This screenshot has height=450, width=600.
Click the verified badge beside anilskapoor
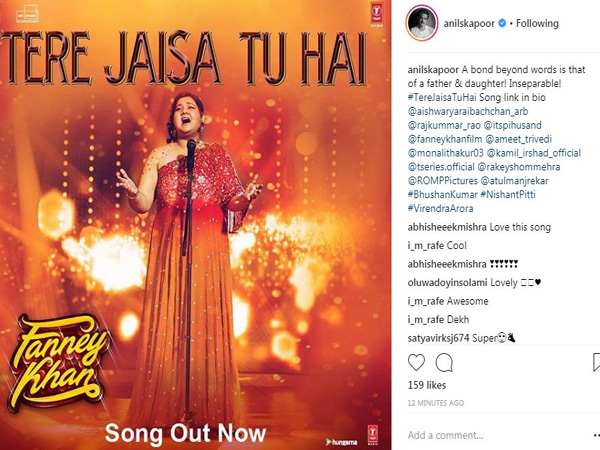point(502,23)
